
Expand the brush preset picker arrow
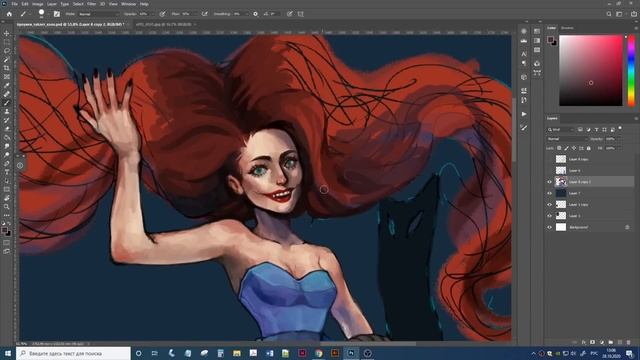(48, 14)
